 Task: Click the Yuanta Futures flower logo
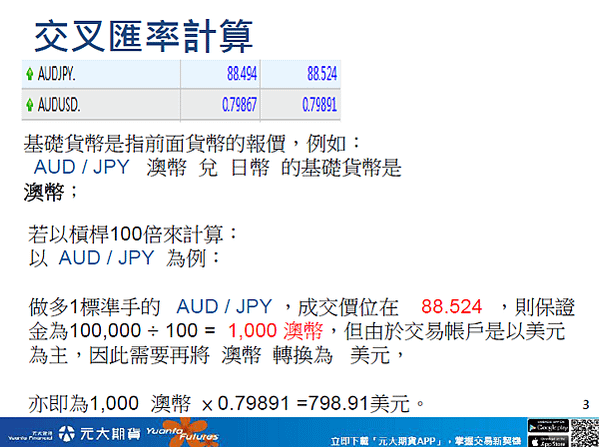pos(183,432)
